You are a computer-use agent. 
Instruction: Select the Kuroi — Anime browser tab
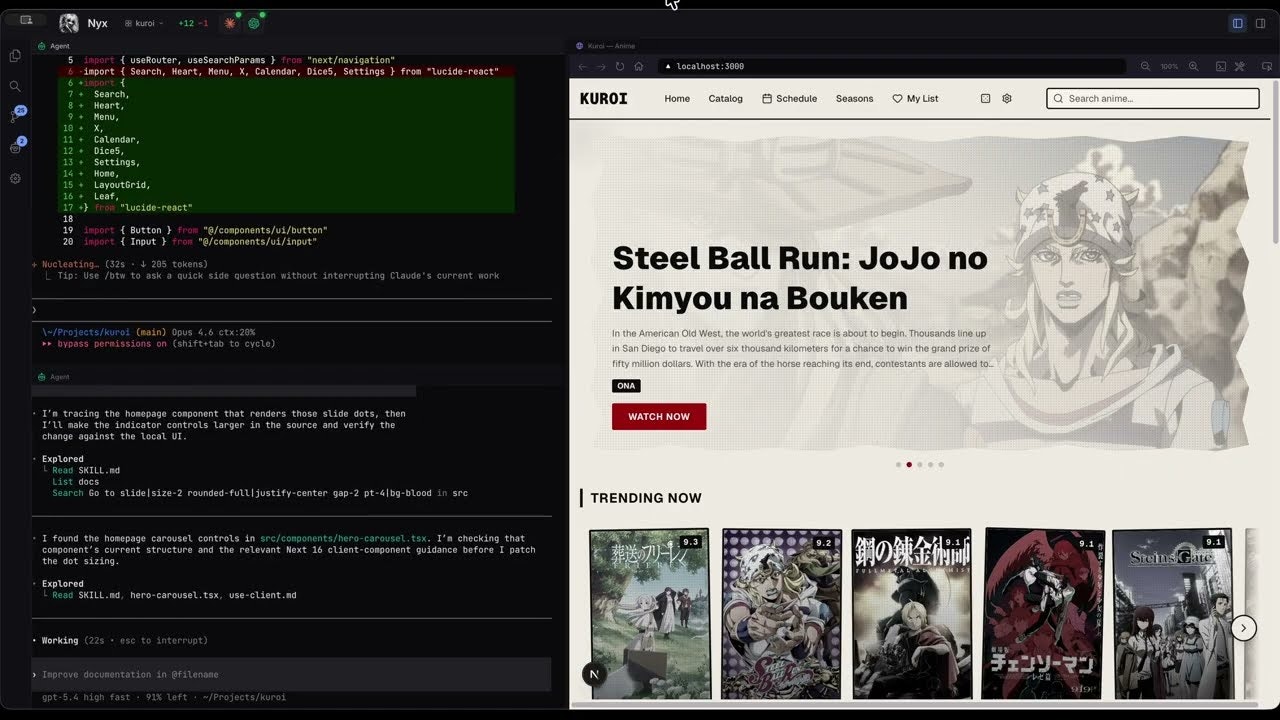pyautogui.click(x=606, y=46)
